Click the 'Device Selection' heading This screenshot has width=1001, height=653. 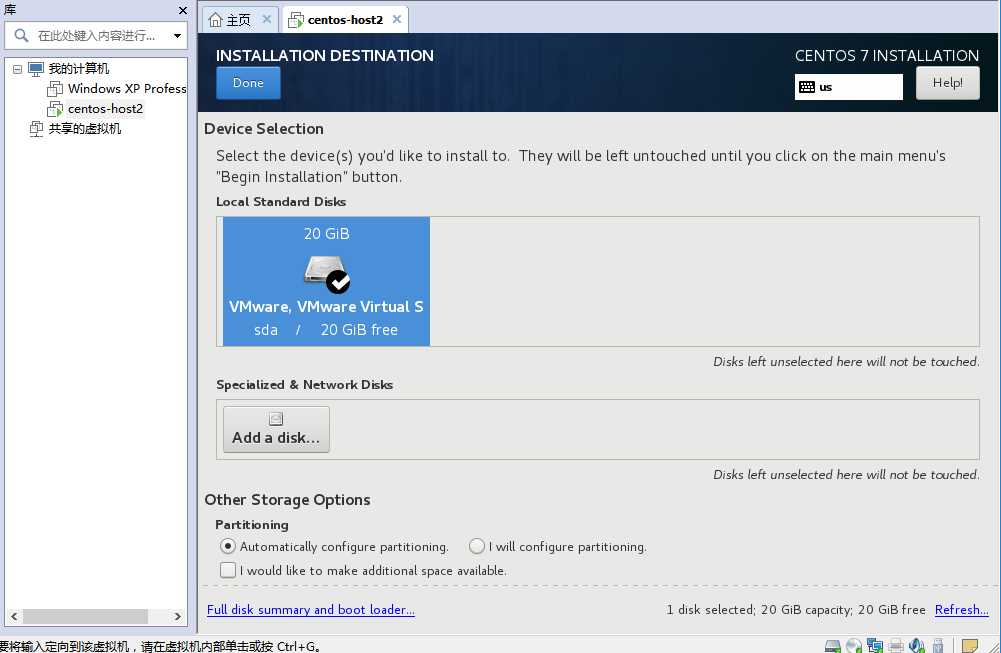click(264, 129)
